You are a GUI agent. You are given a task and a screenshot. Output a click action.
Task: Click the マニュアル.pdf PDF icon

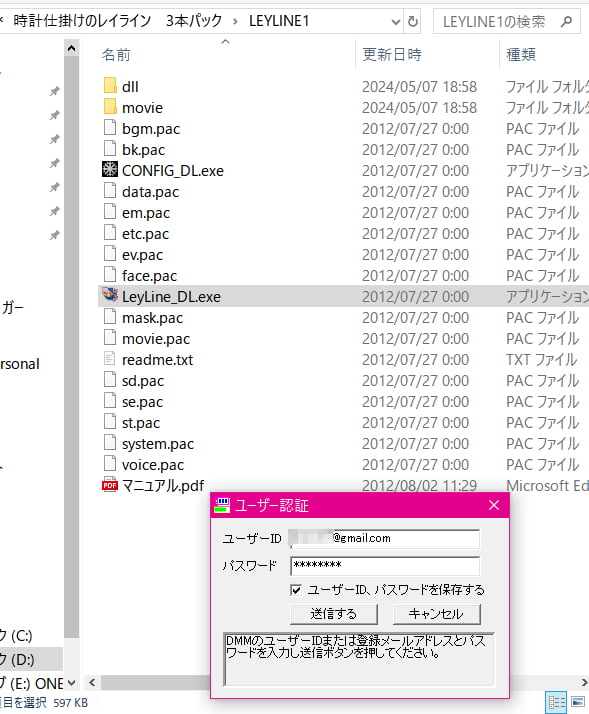coord(110,485)
